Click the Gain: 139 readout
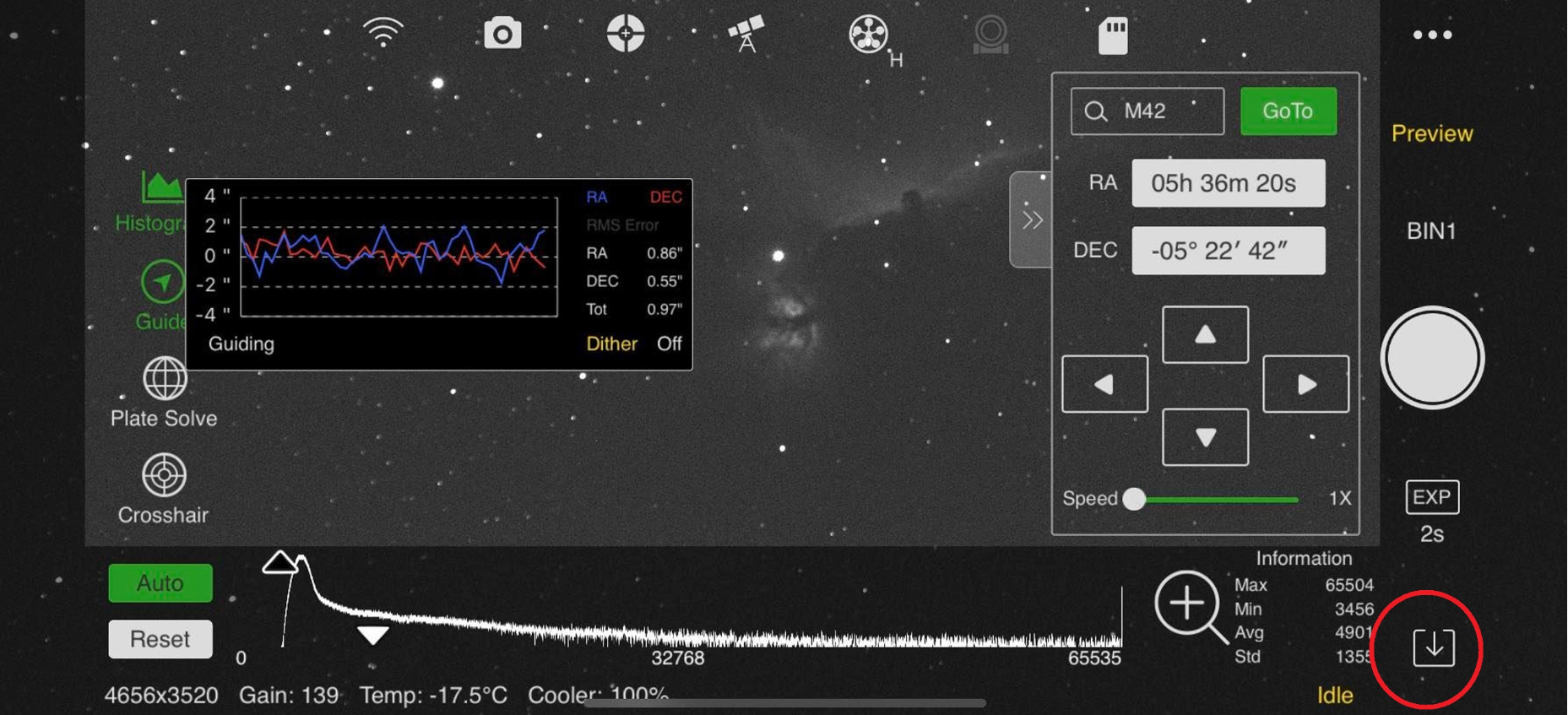Viewport: 1568px width, 715px height. [289, 696]
